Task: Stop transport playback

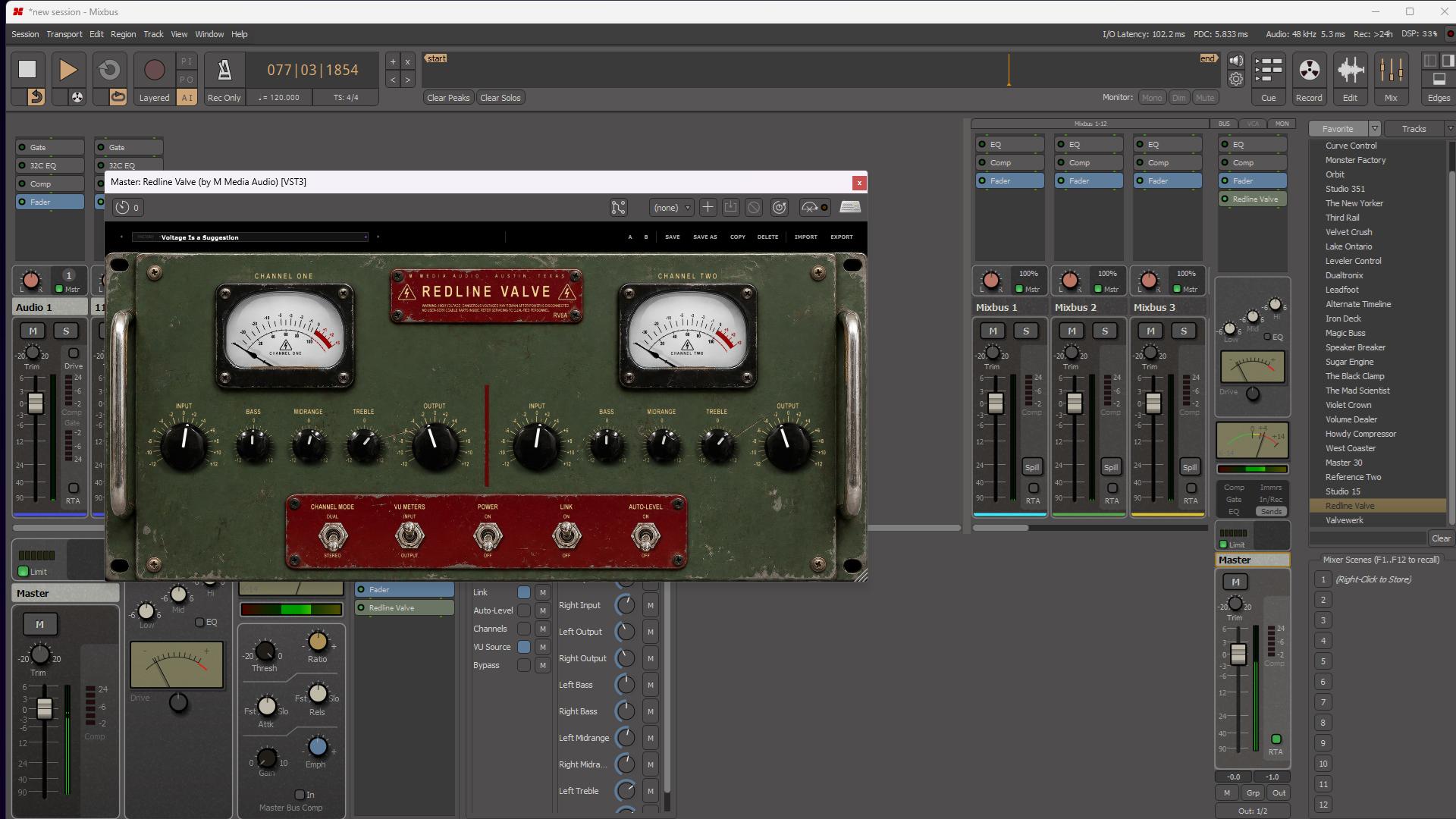Action: point(27,69)
